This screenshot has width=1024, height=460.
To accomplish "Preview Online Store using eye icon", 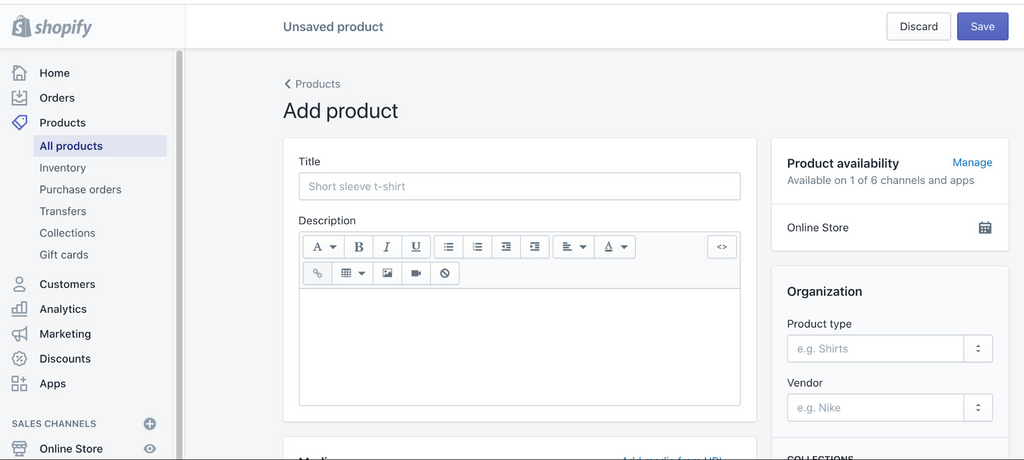I will [x=150, y=449].
